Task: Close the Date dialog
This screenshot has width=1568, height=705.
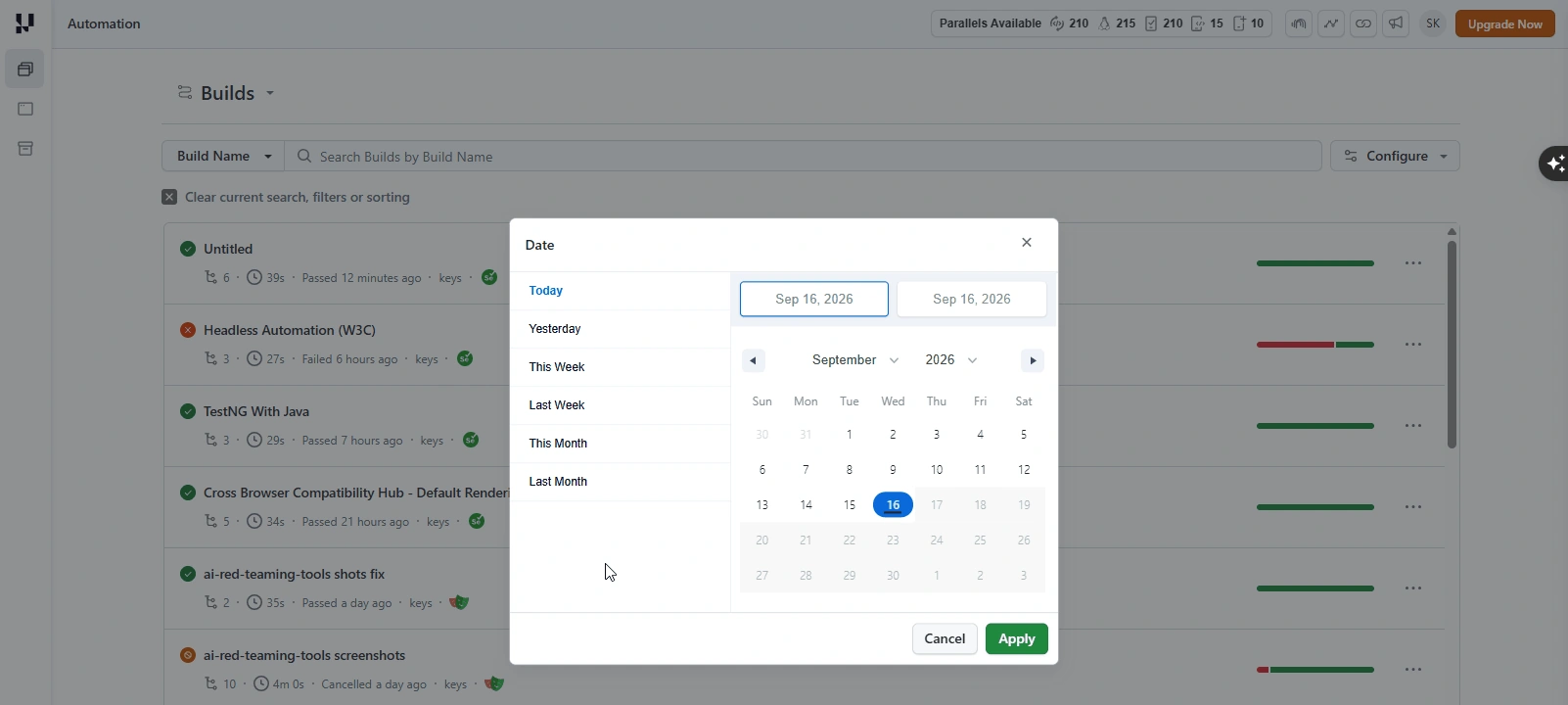Action: coord(1027,242)
